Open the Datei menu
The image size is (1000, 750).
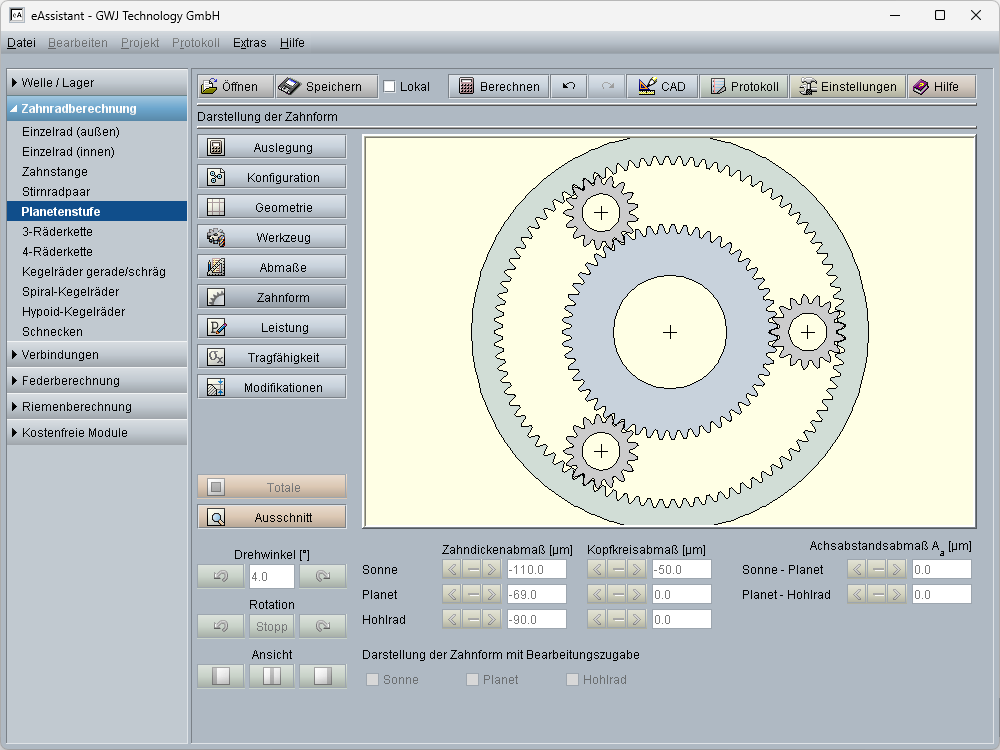pyautogui.click(x=21, y=43)
